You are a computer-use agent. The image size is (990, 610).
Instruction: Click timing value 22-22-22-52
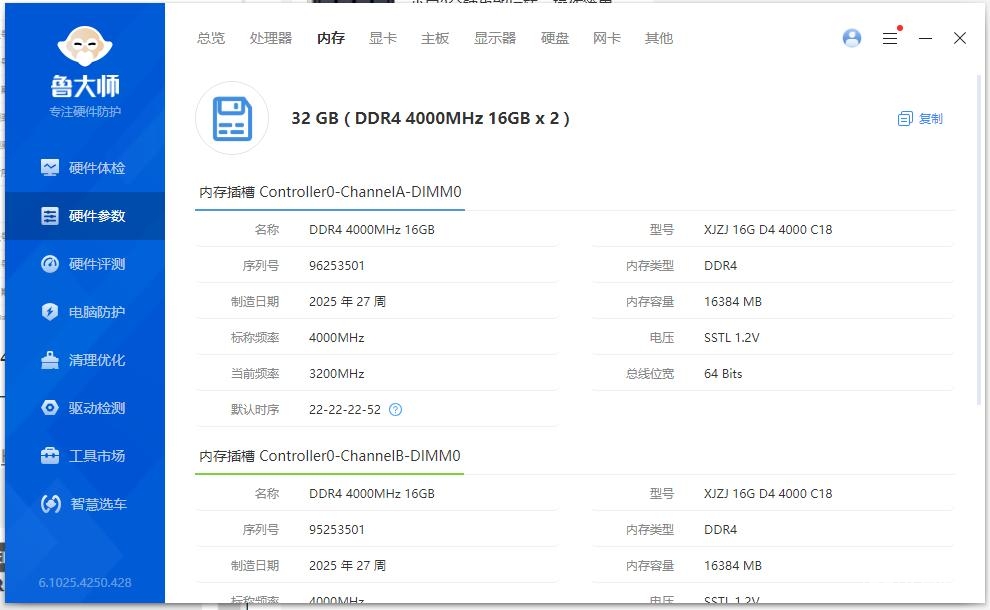click(345, 410)
